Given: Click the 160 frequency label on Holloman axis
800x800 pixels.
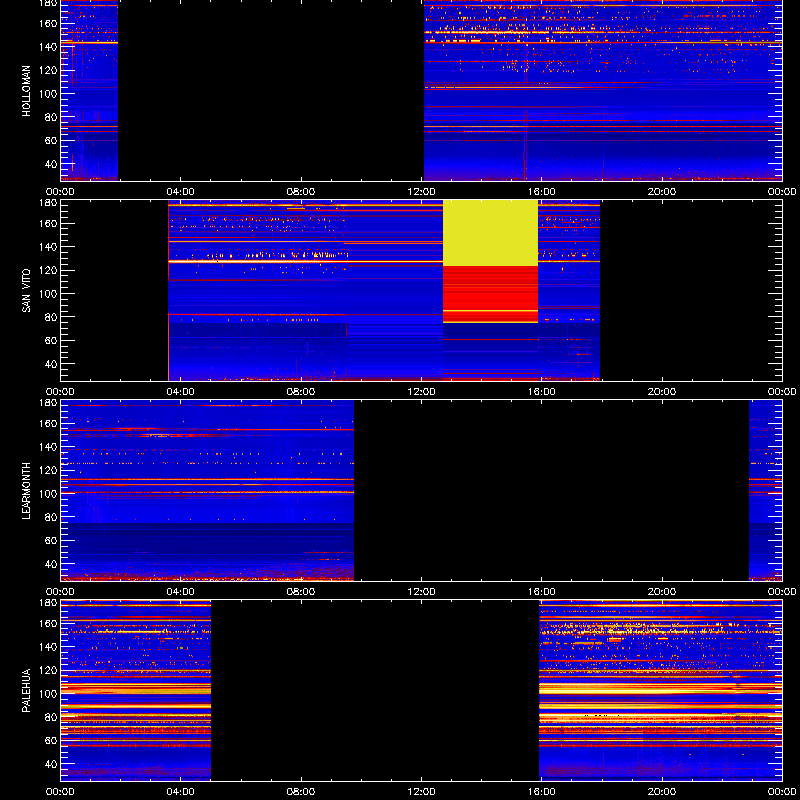Looking at the screenshot, I should pyautogui.click(x=49, y=23).
